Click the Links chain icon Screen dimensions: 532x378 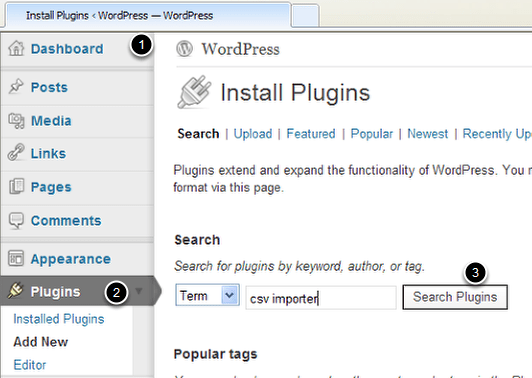click(x=16, y=152)
